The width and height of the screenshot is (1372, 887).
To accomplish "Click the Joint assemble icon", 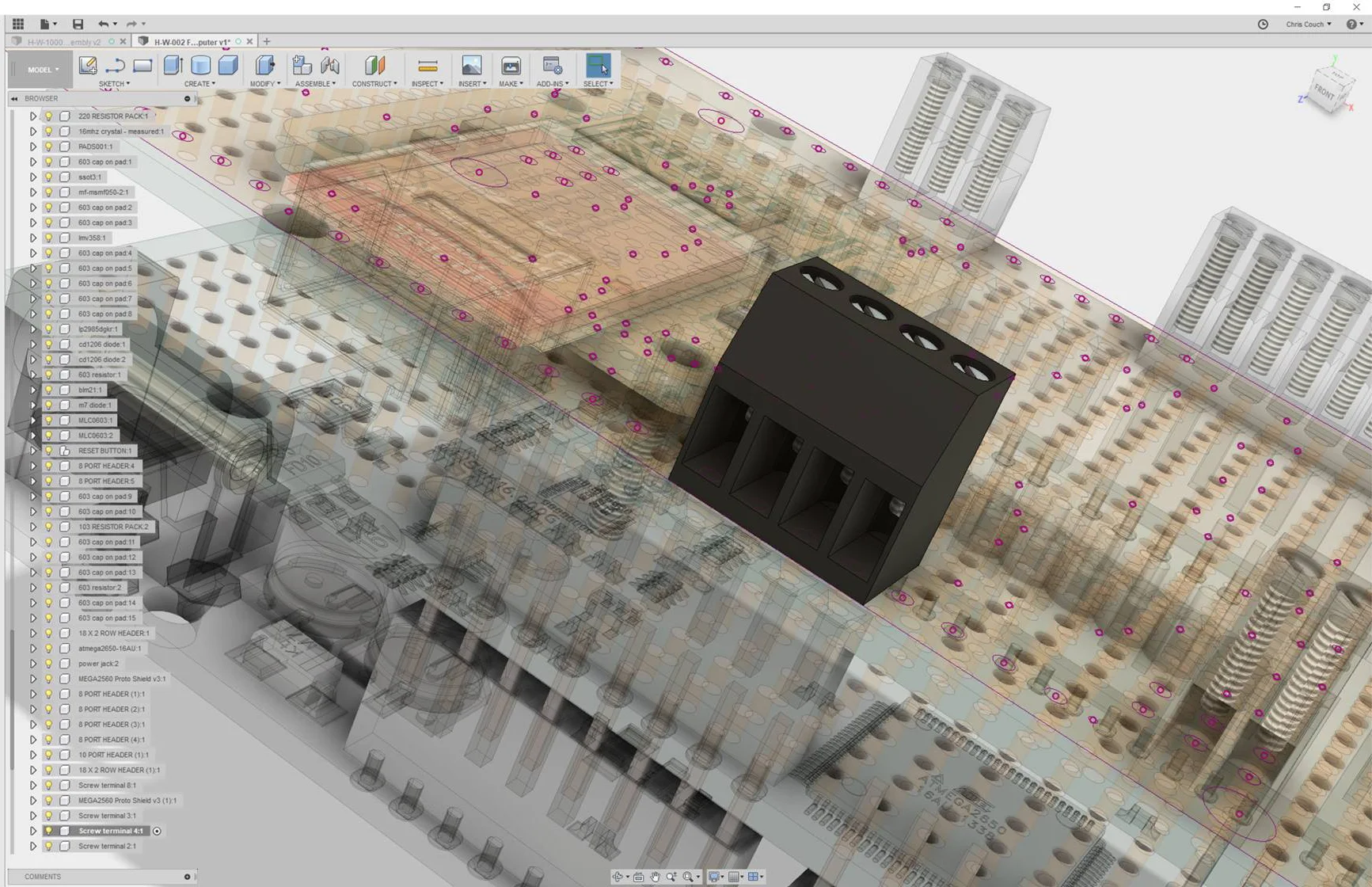I will coord(330,65).
